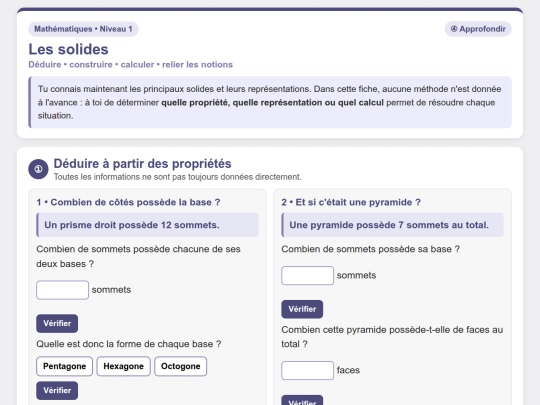This screenshot has height=405, width=540.
Task: Click the subtitle "Déduire • construire • calculer • relier les notions"
Action: pos(131,65)
